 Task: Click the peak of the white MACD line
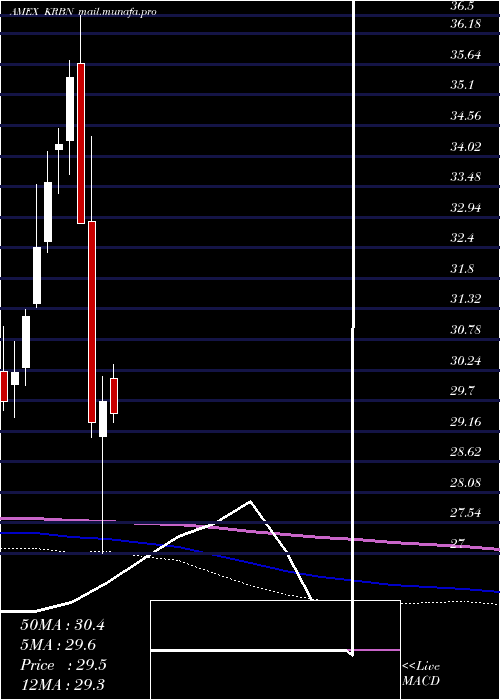[x=250, y=501]
